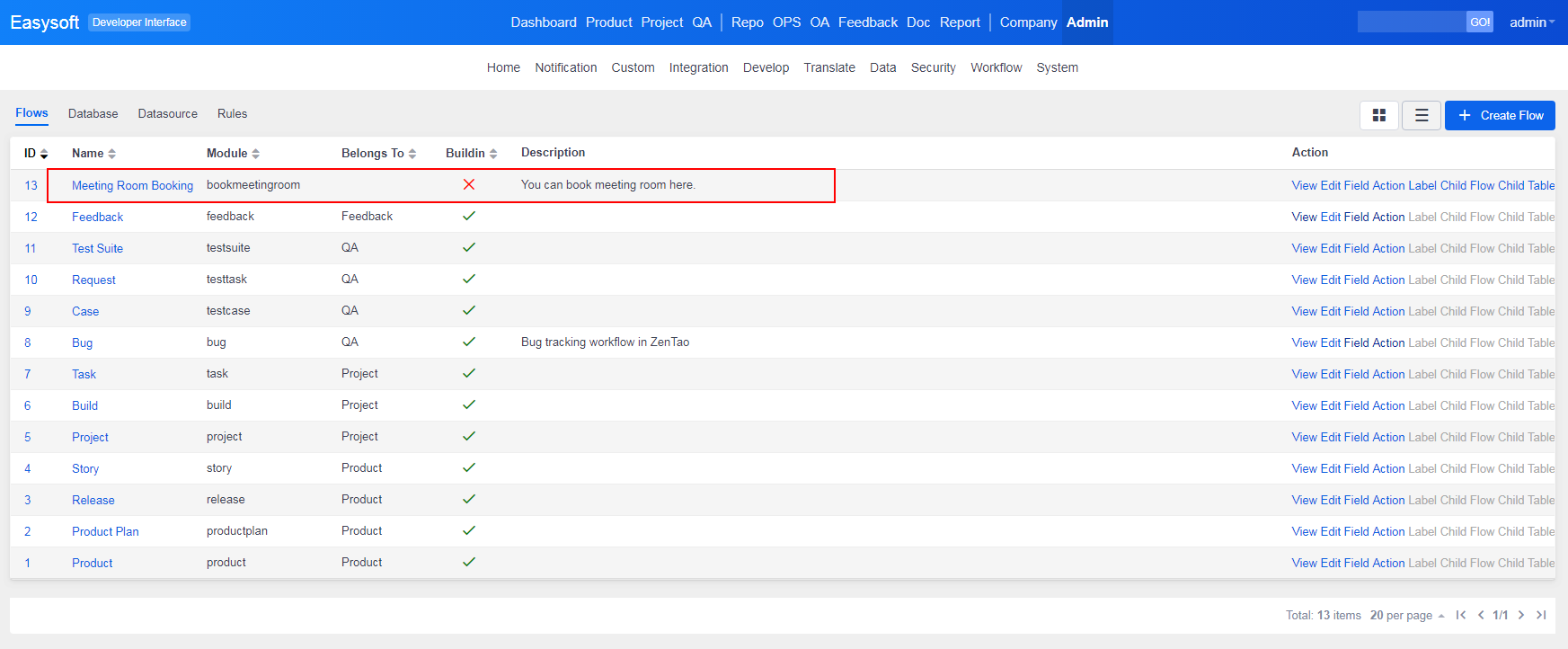Expand the 20 per page selector

[1406, 616]
